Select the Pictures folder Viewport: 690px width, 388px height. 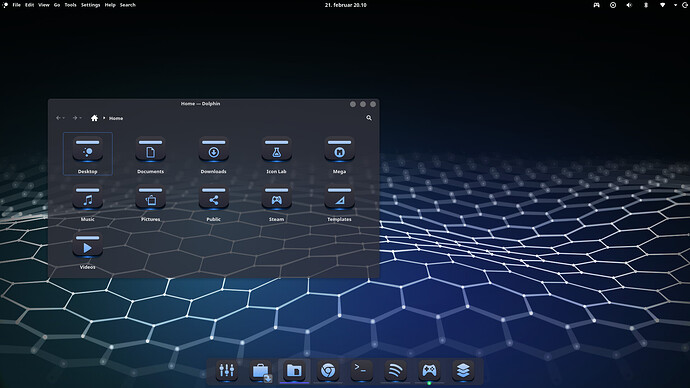[x=150, y=198]
